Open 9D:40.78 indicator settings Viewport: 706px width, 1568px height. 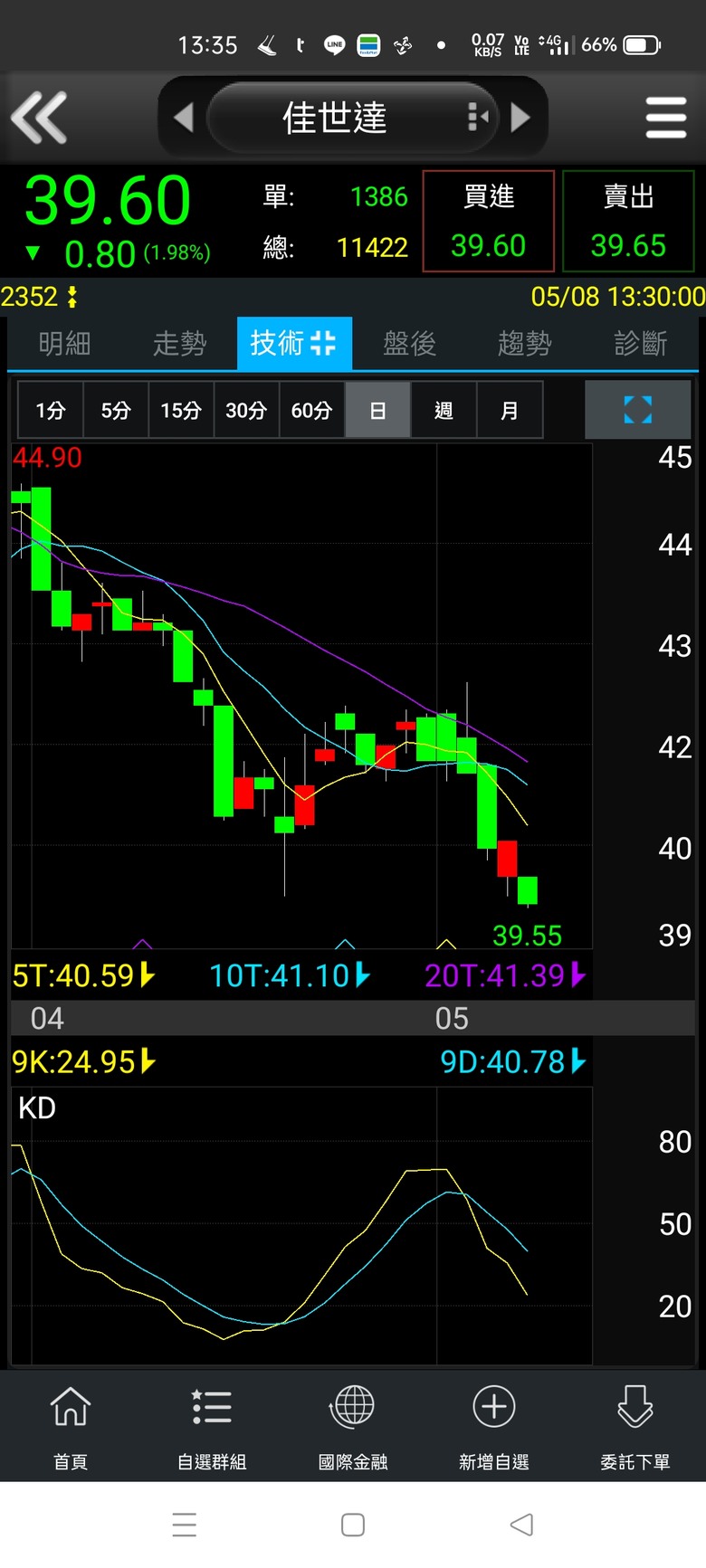coord(513,1061)
